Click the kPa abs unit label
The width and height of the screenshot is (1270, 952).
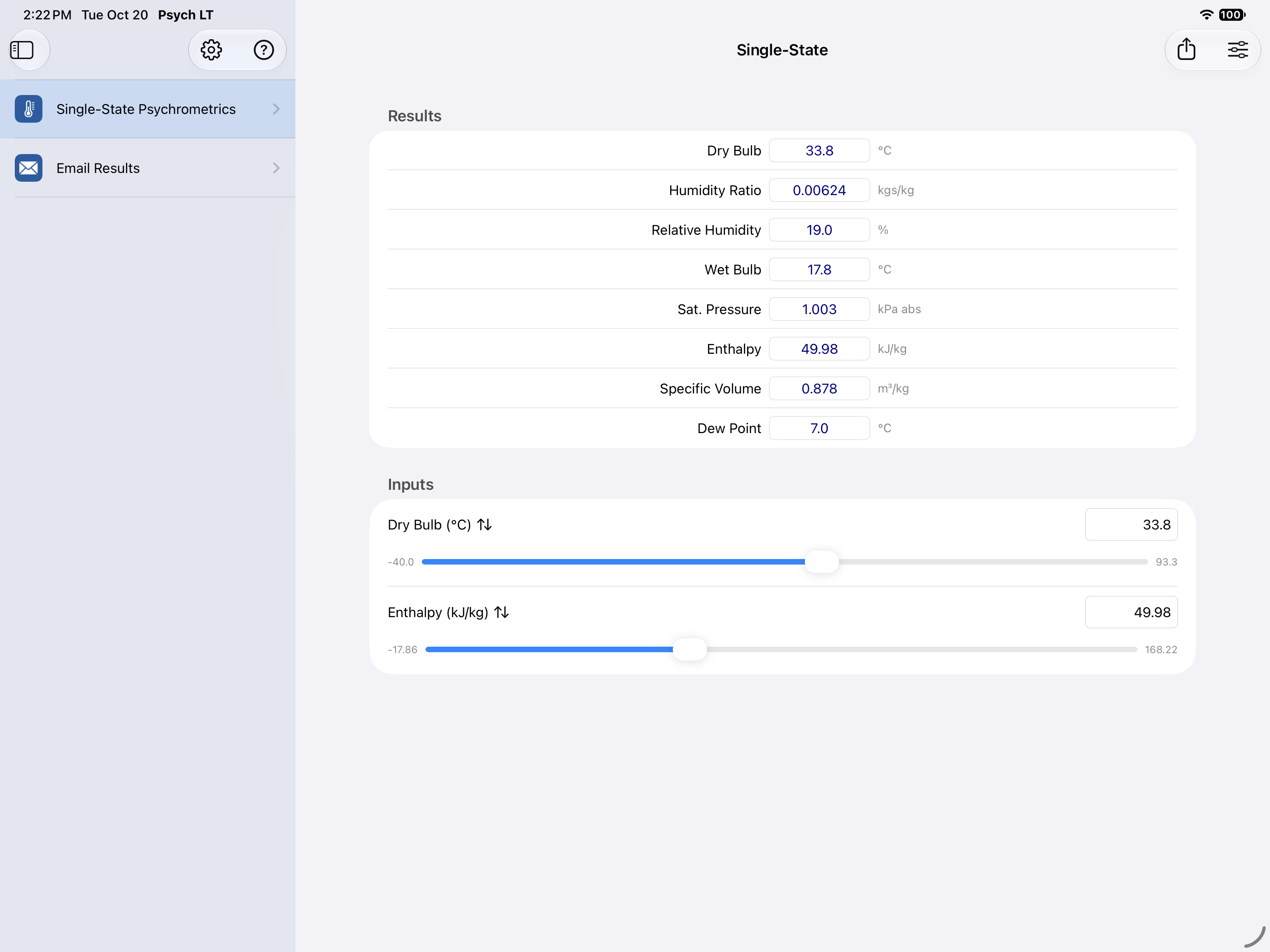click(899, 309)
